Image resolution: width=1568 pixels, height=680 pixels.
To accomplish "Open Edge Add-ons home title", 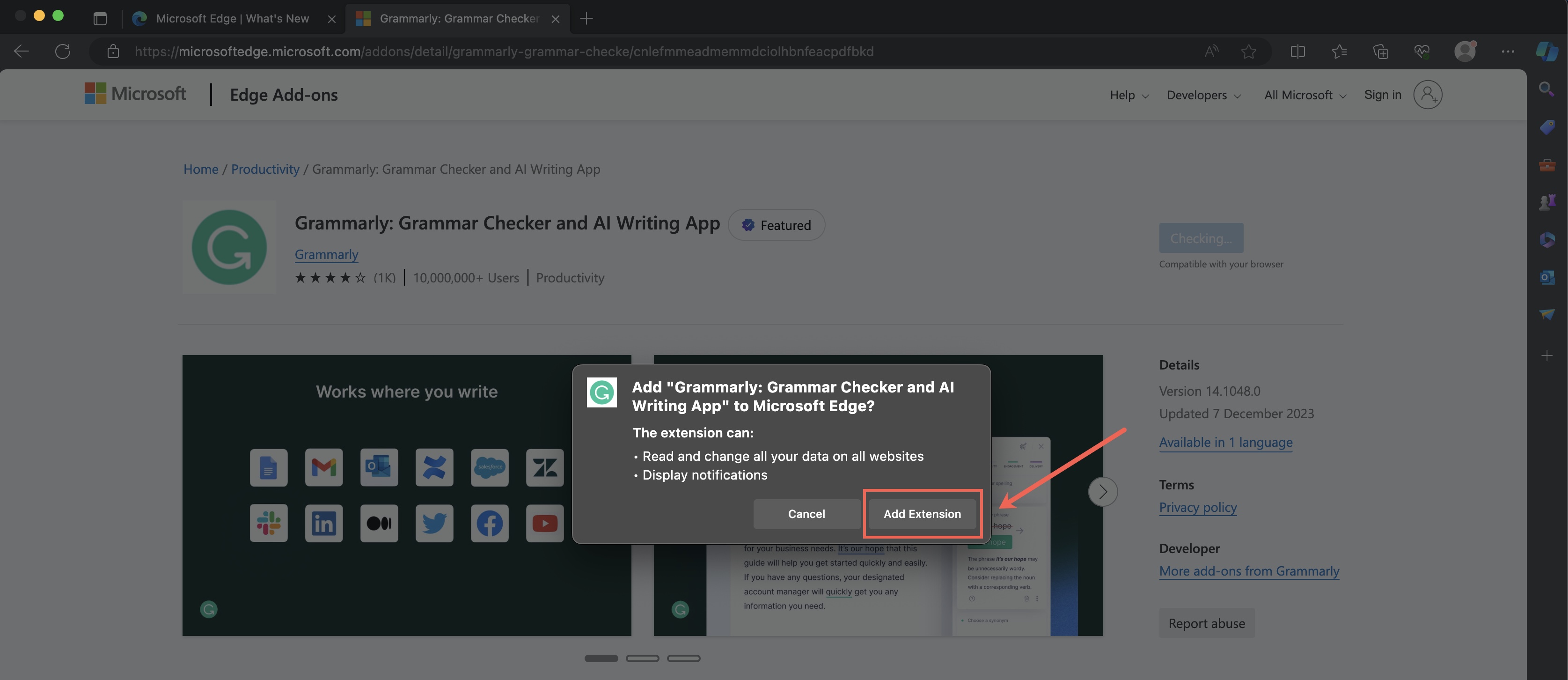I will pos(284,95).
